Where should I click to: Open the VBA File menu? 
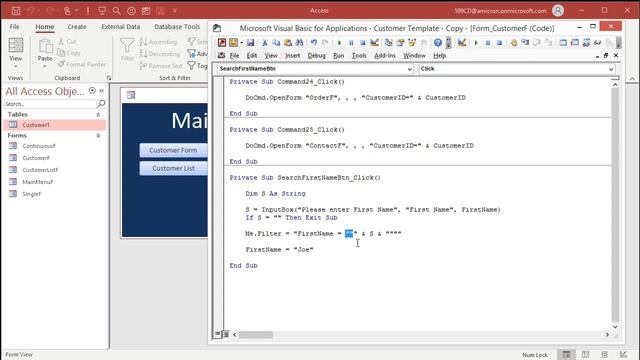(234, 56)
